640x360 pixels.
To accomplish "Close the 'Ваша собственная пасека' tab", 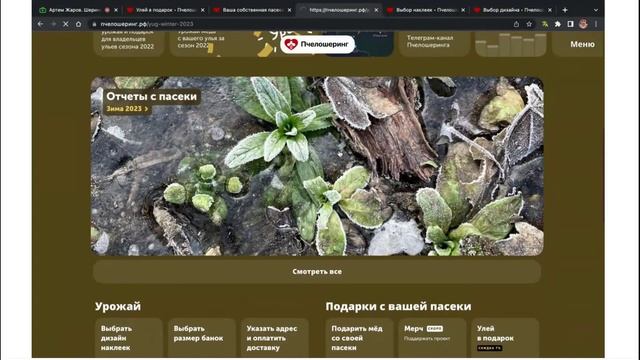I will point(289,10).
